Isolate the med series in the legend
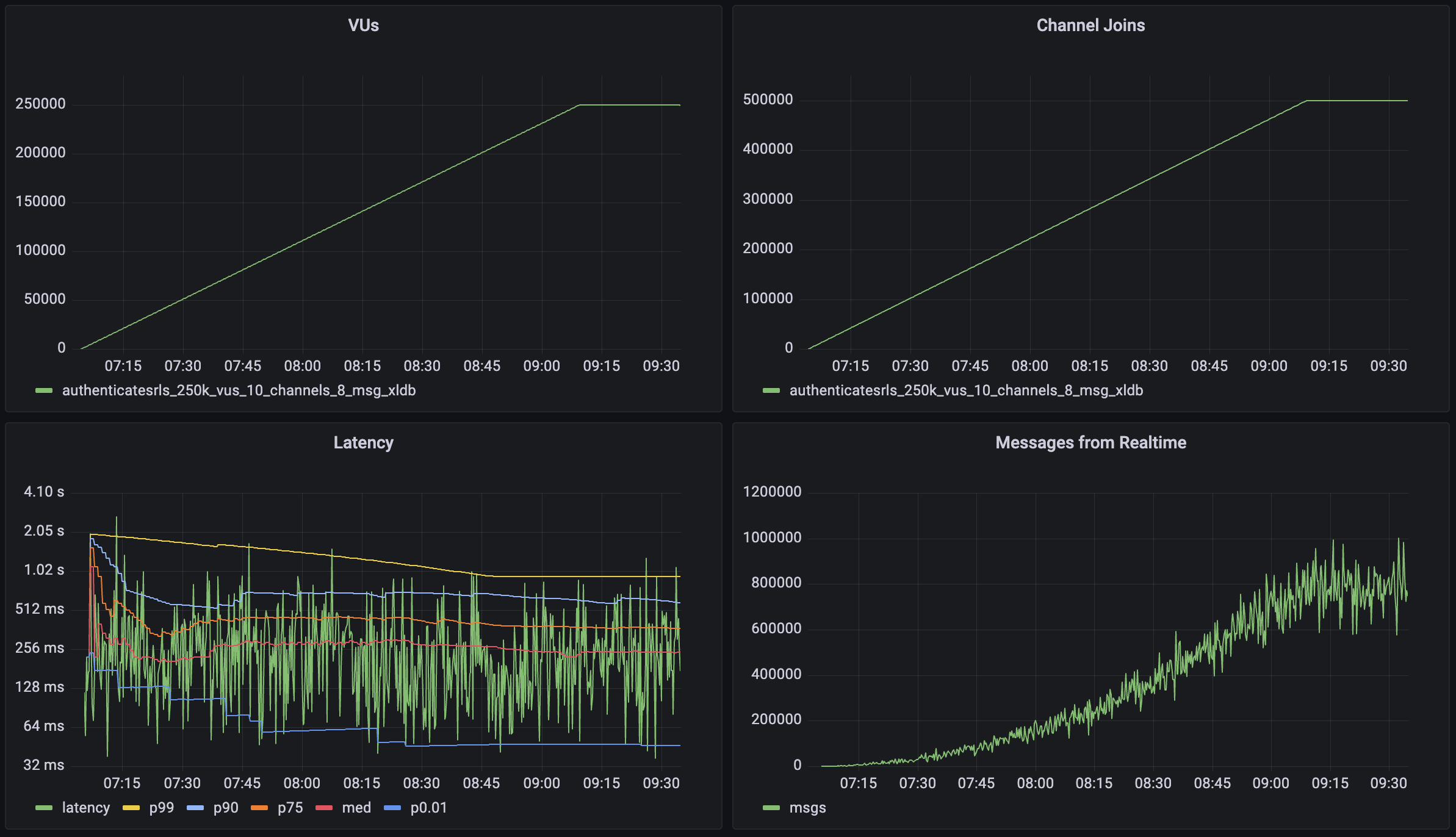This screenshot has width=1456, height=837. [x=356, y=808]
